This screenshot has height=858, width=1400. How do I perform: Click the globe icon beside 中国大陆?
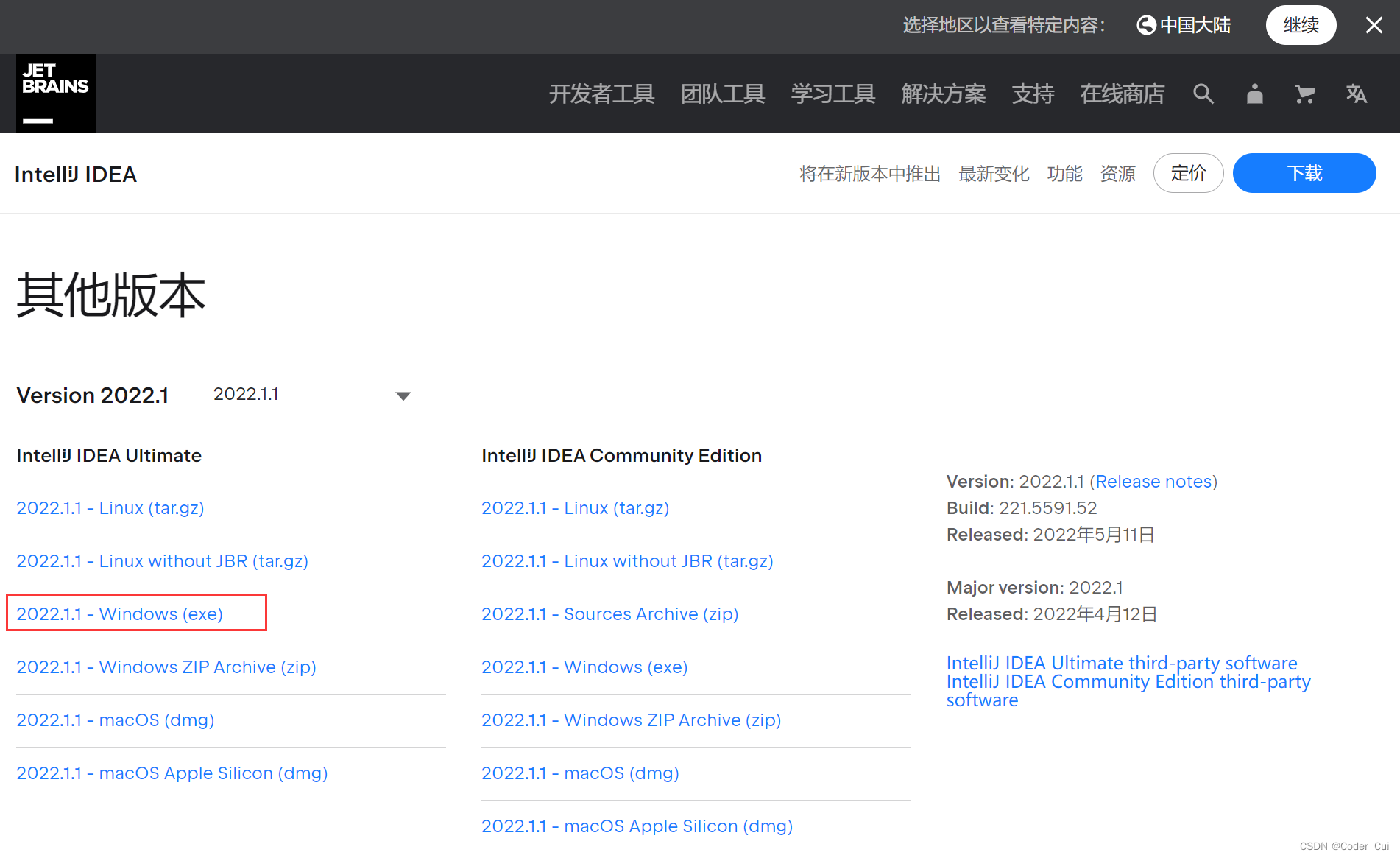click(x=1146, y=25)
